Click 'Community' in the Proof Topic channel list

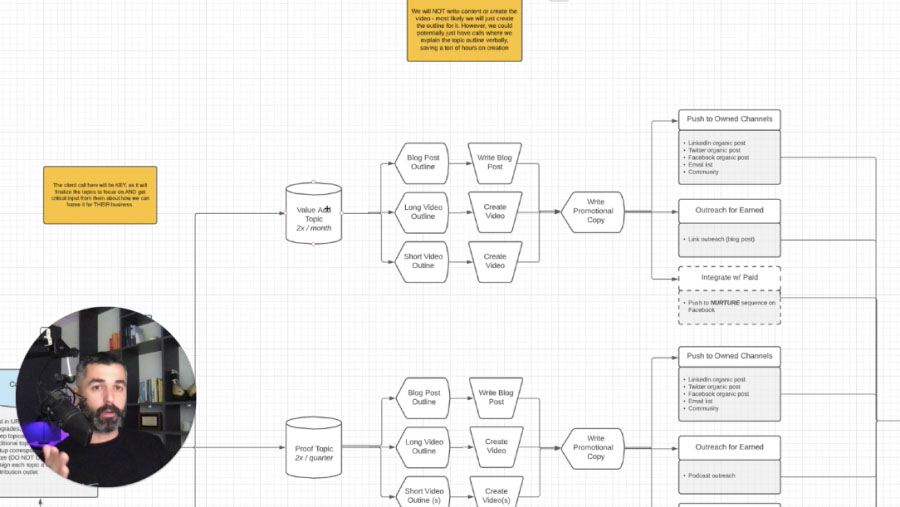click(x=703, y=409)
